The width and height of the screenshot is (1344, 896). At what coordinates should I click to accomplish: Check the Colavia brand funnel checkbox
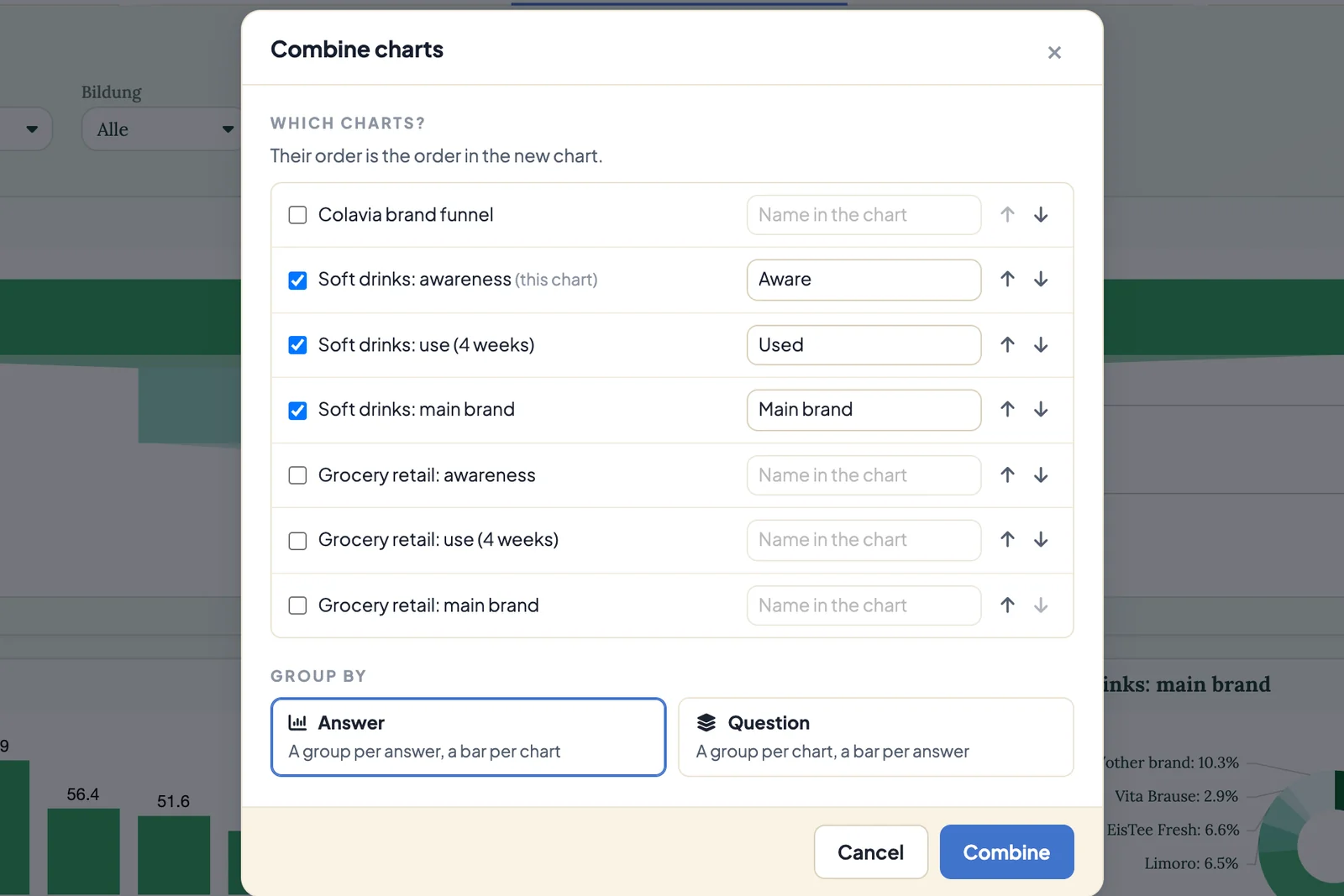tap(297, 215)
